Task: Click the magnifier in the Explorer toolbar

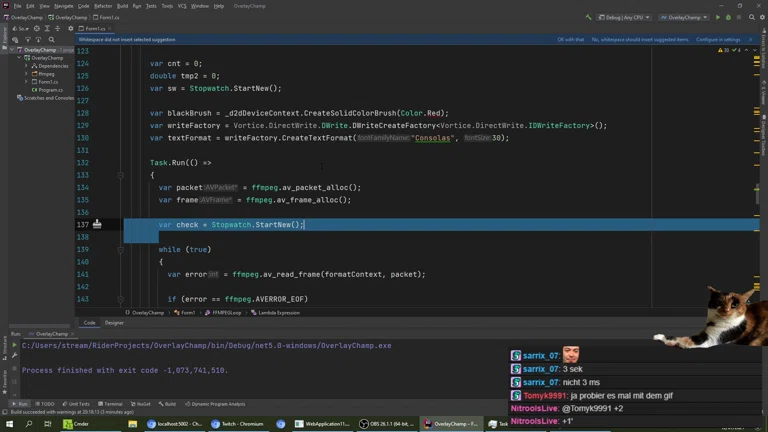Action: [x=51, y=40]
